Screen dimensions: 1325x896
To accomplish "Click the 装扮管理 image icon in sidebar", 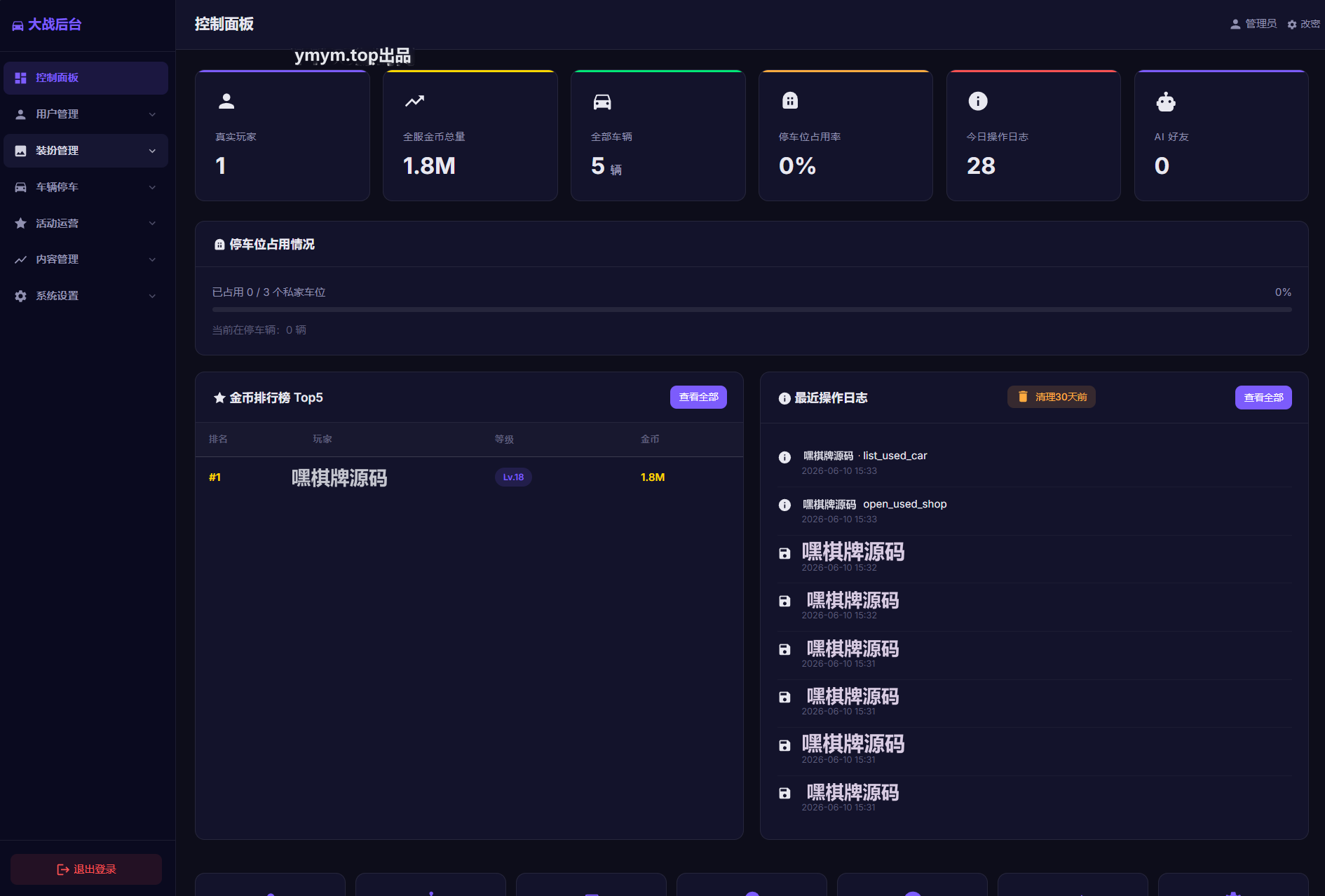I will (20, 151).
